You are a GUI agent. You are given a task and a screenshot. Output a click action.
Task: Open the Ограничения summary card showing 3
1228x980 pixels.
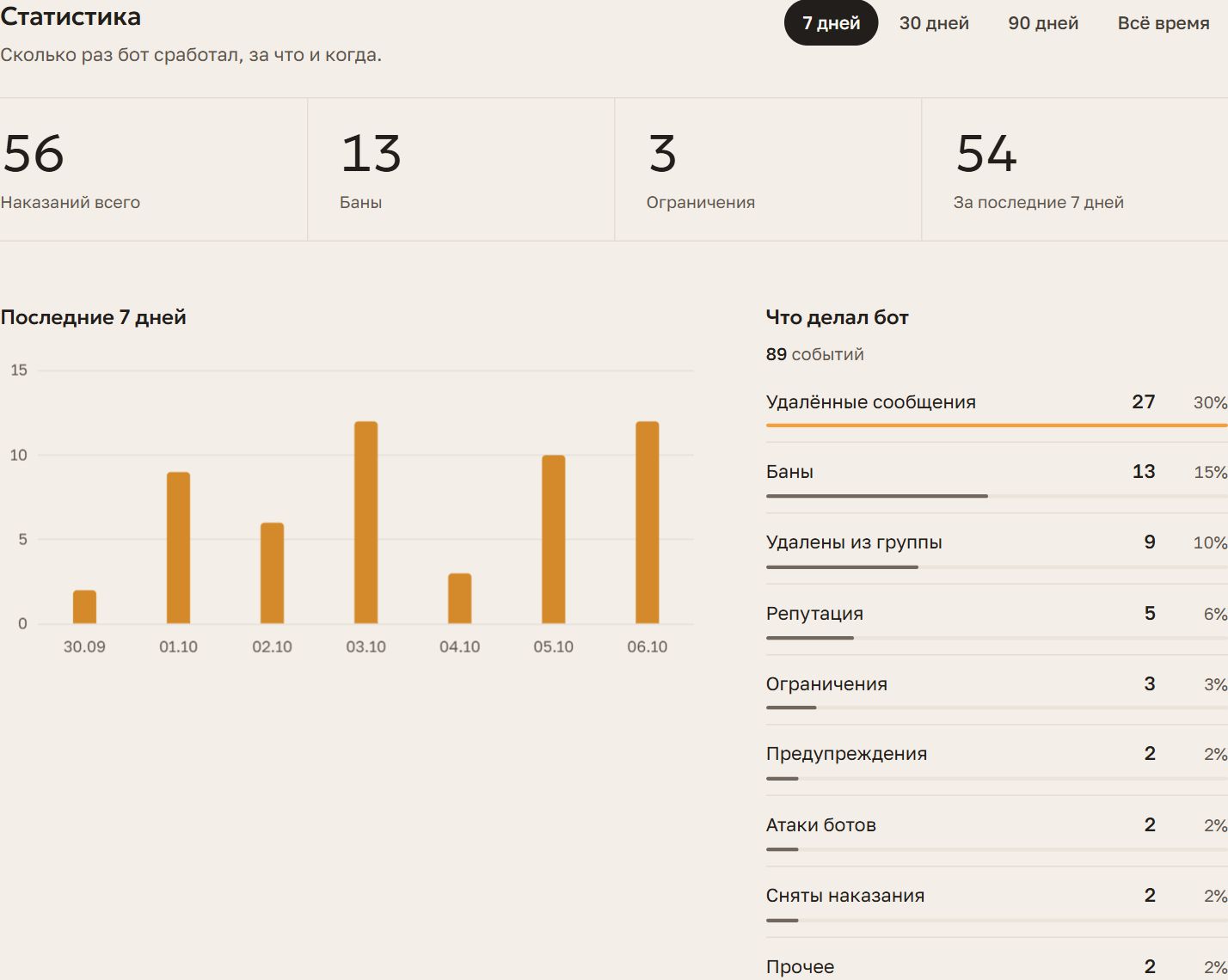pos(768,169)
